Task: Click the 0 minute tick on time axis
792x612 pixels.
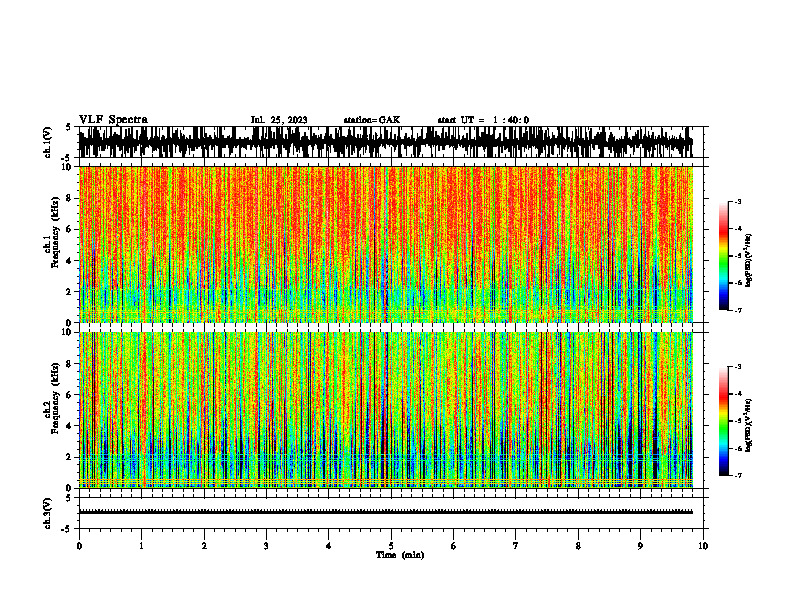Action: (x=79, y=546)
